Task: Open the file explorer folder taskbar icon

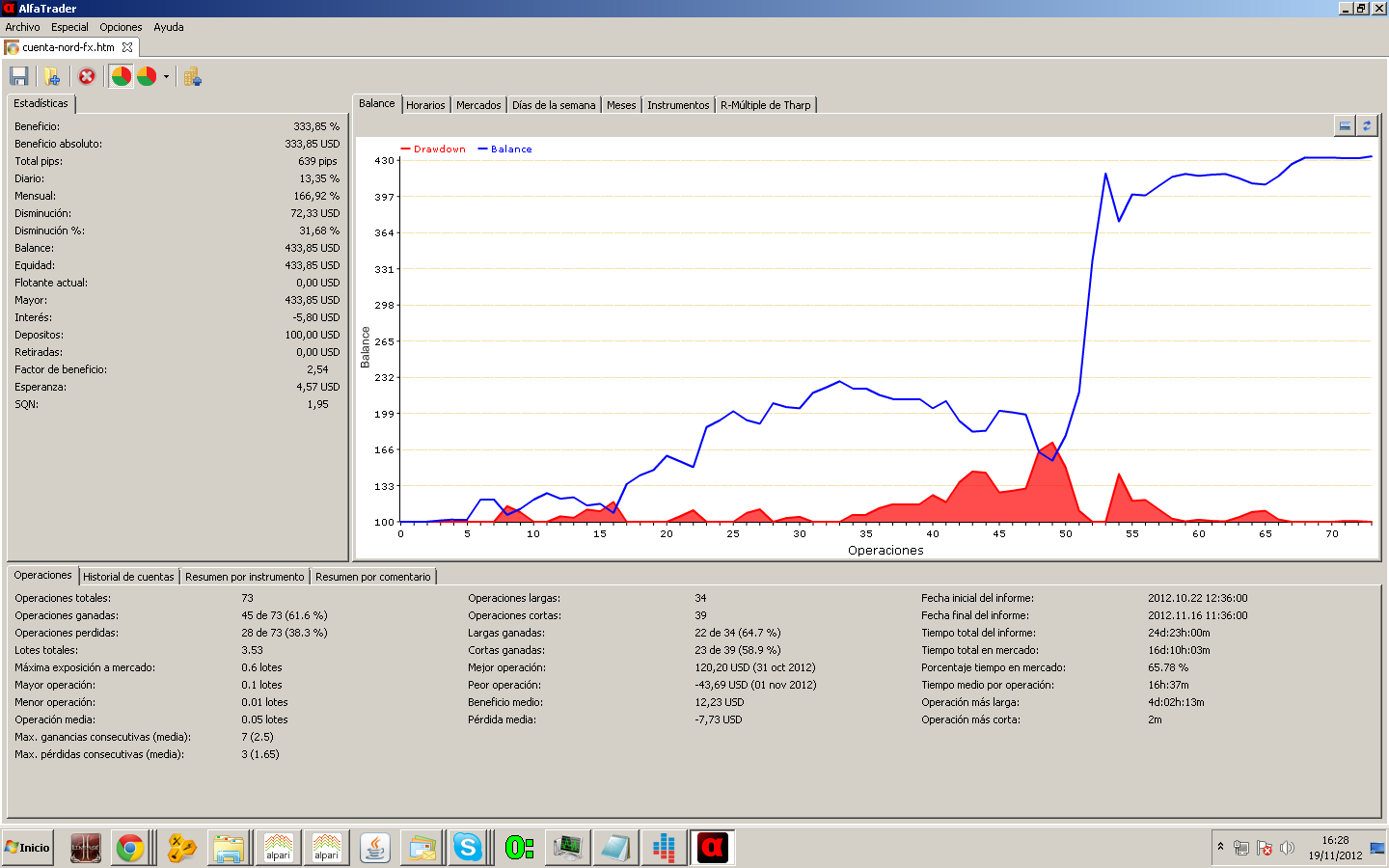Action: pos(229,848)
